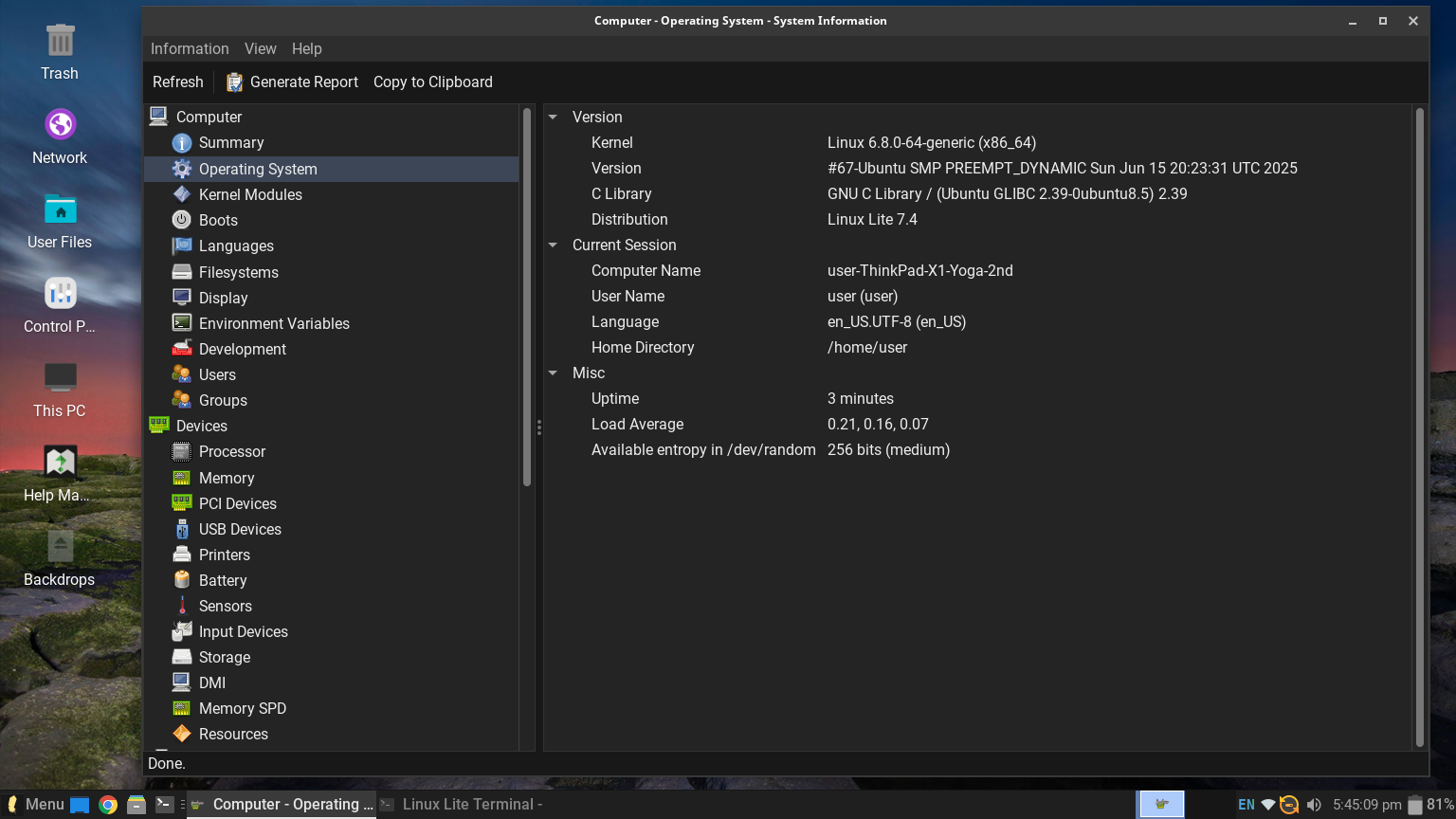
Task: Select the Operating System tree item
Action: pos(332,169)
